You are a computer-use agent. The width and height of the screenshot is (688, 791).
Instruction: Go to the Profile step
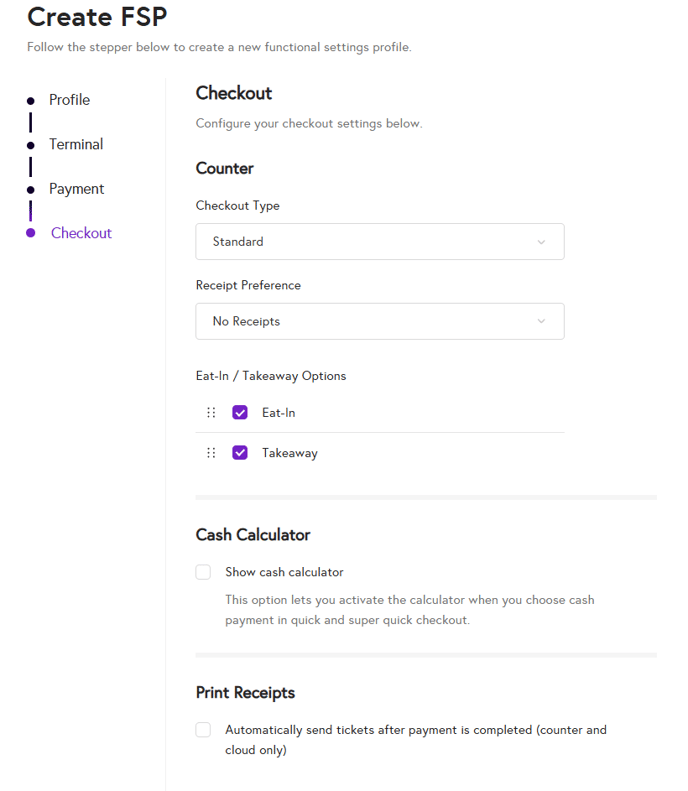pyautogui.click(x=70, y=100)
